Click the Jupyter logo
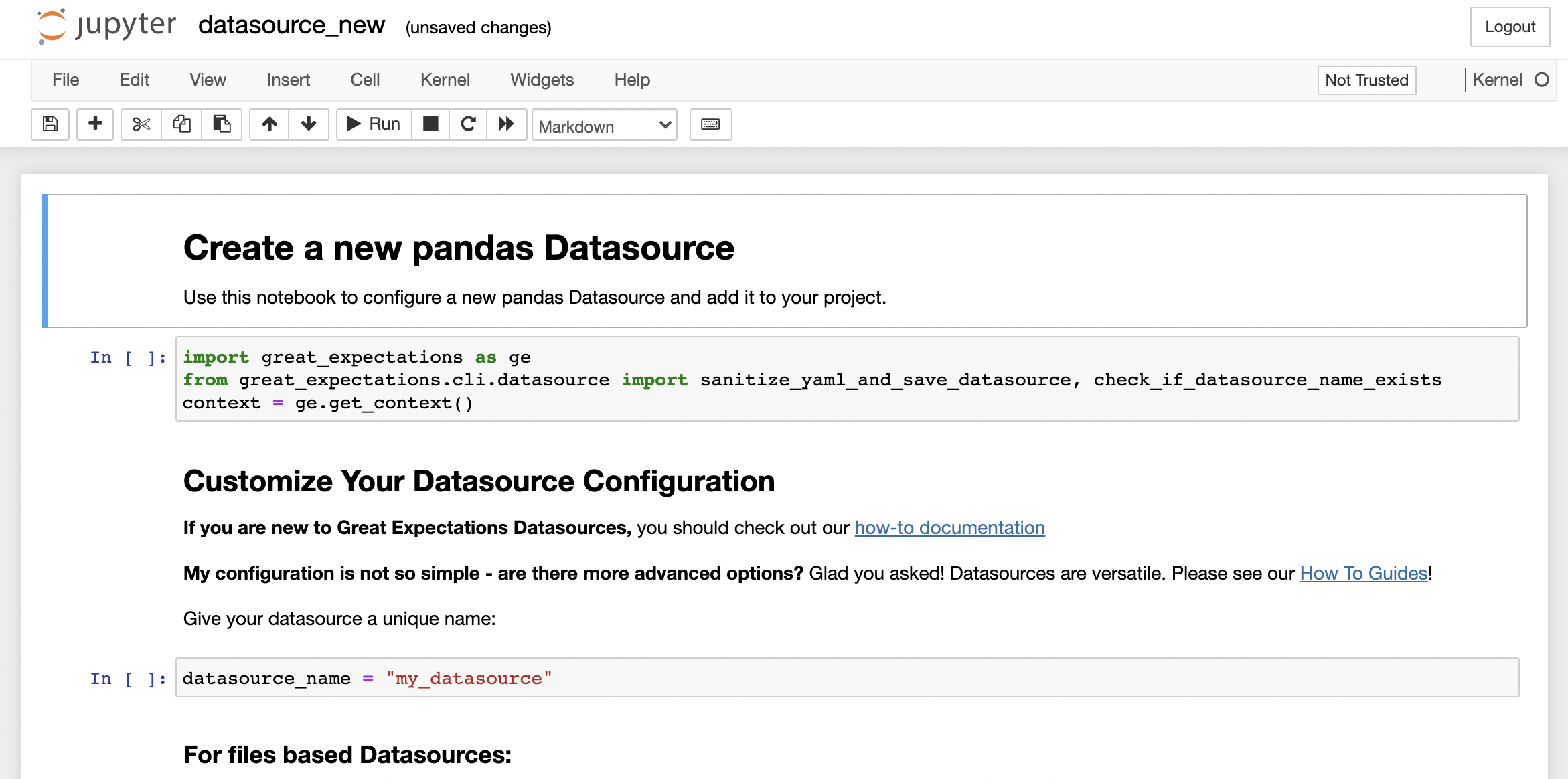 coord(106,27)
